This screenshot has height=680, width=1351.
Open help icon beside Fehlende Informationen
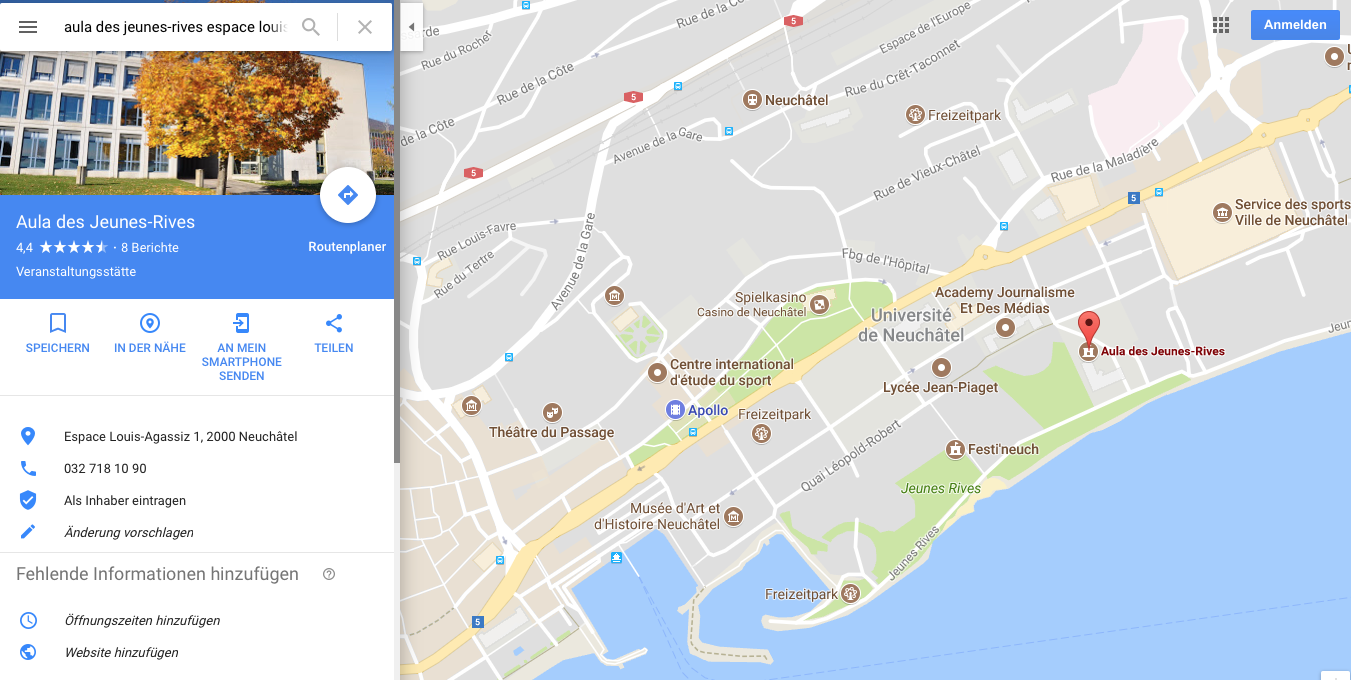329,574
